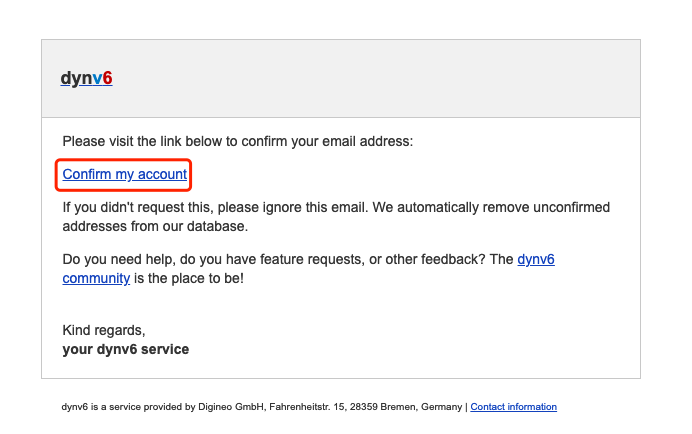The width and height of the screenshot is (692, 434).
Task: Follow the dynv6 link after feedback sentence
Action: coord(536,259)
